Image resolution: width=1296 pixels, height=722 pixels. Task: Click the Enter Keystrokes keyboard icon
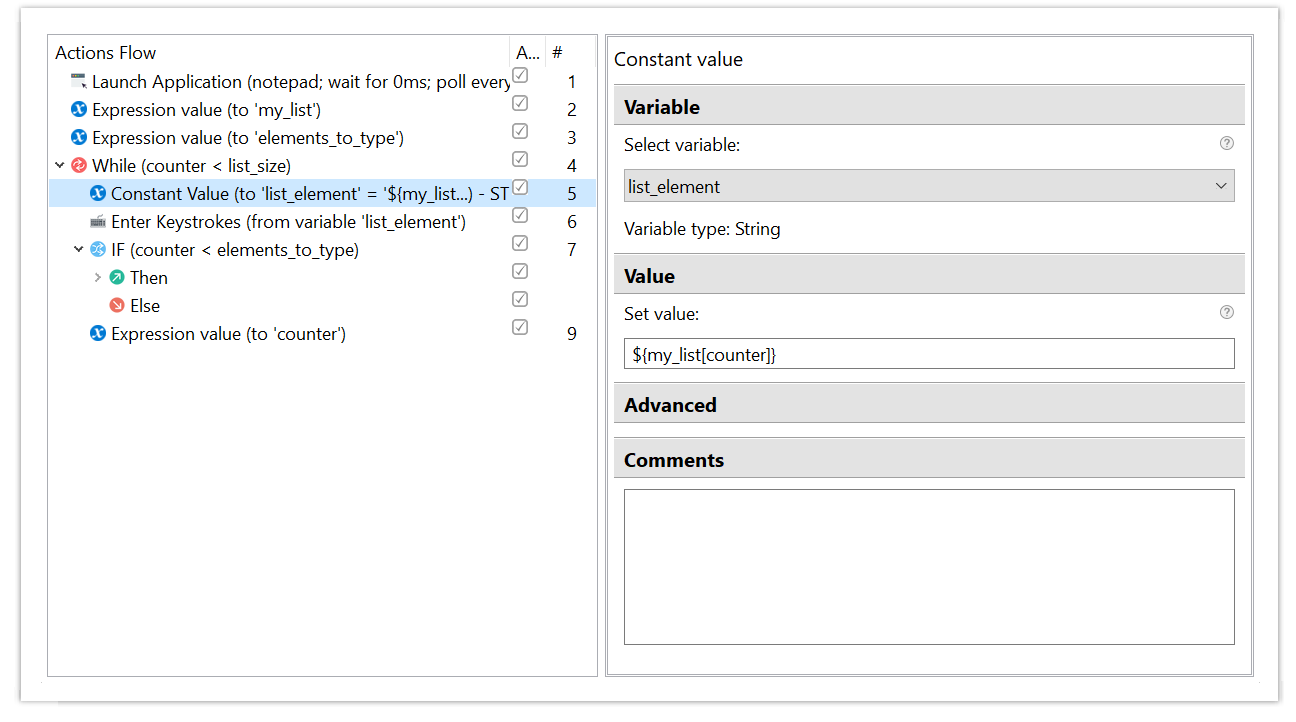pos(98,221)
